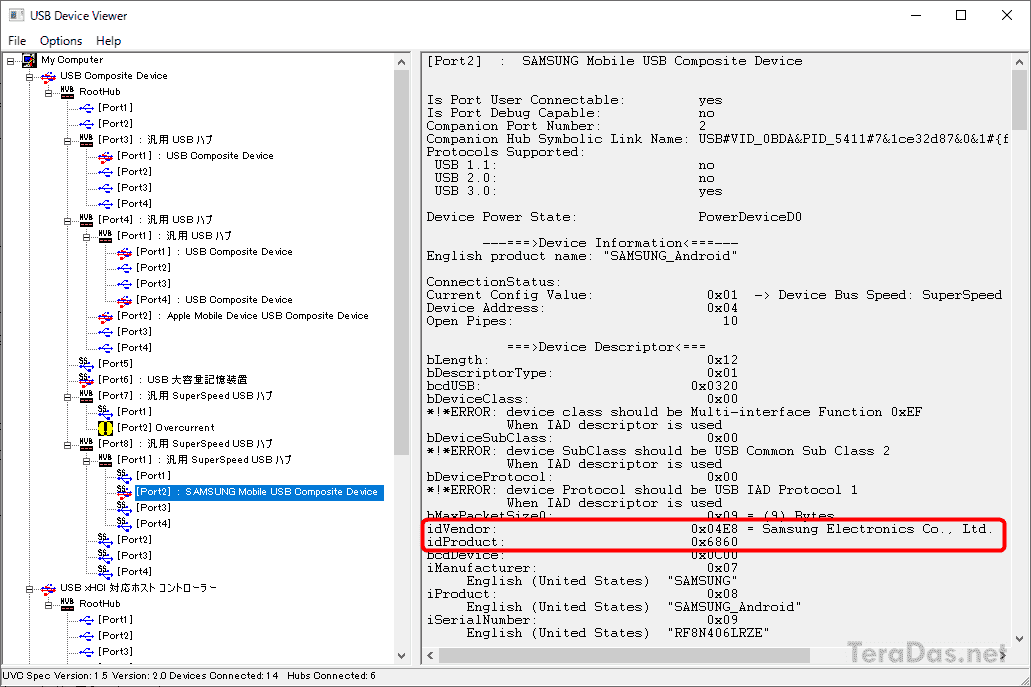The height and width of the screenshot is (687, 1031).
Task: Click the USB 大容量記憶装置 device icon
Action: click(x=86, y=379)
